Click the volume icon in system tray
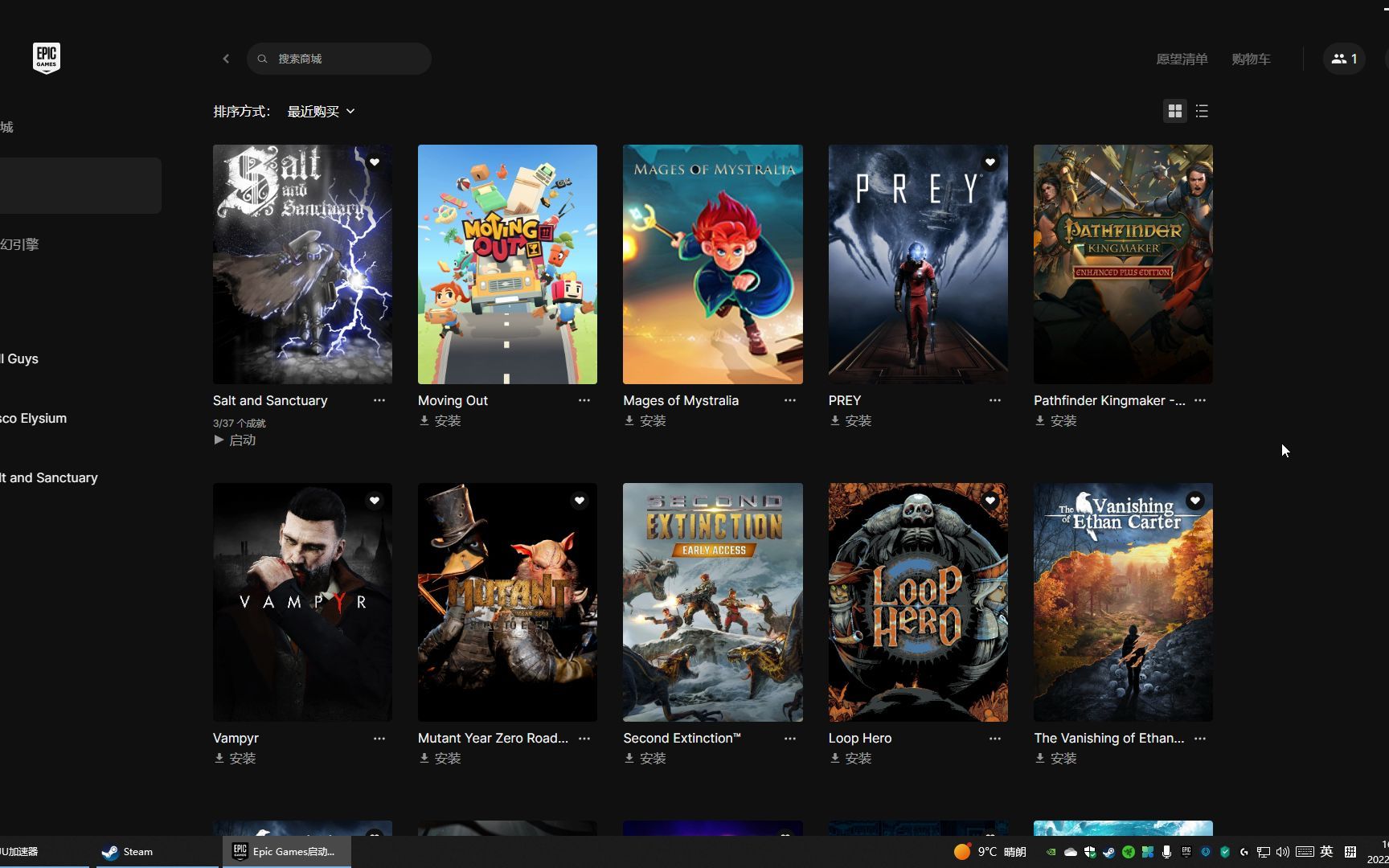The width and height of the screenshot is (1389, 868). click(1282, 852)
